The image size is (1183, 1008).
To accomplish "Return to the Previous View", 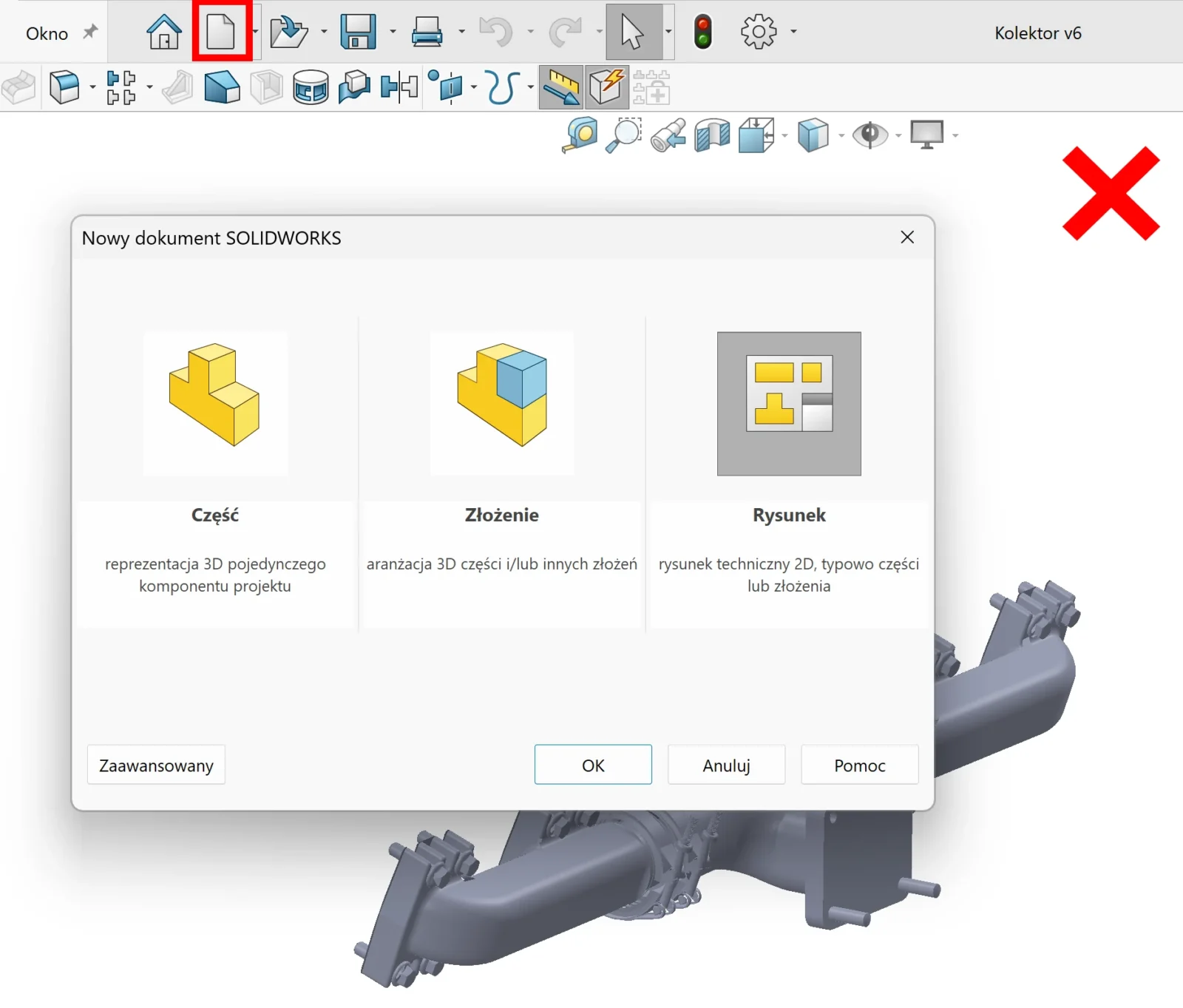I will click(668, 135).
